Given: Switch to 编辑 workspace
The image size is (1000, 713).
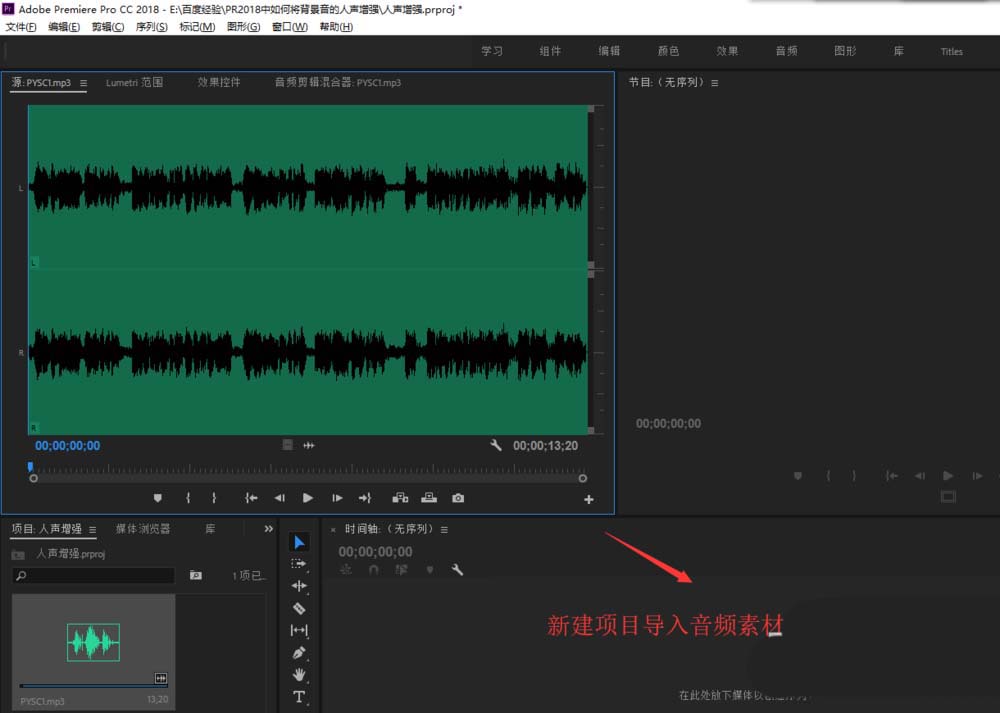Looking at the screenshot, I should pos(609,51).
